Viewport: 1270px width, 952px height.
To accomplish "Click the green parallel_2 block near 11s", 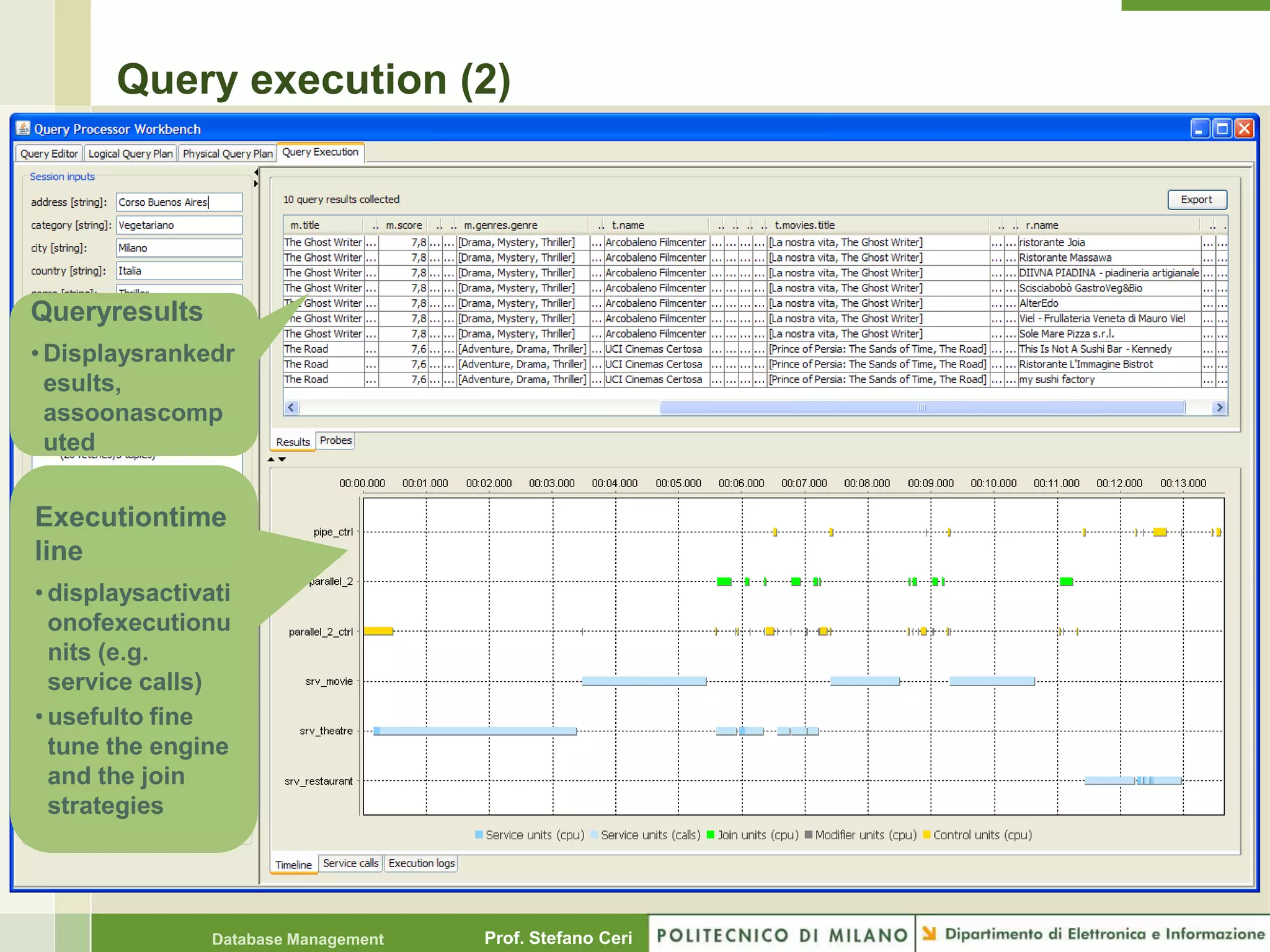I will pyautogui.click(x=1067, y=581).
